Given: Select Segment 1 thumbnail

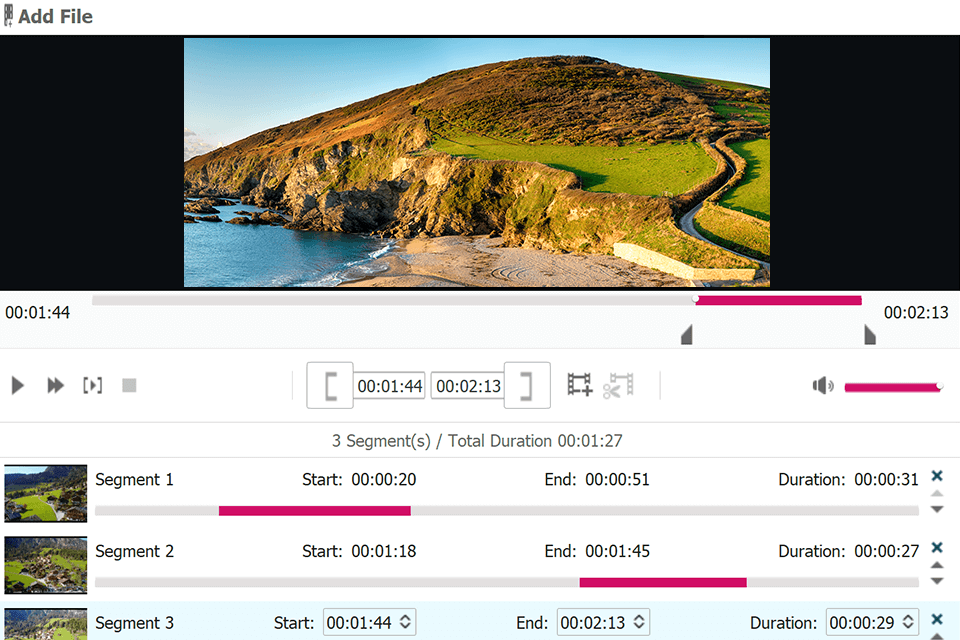Looking at the screenshot, I should 46,493.
